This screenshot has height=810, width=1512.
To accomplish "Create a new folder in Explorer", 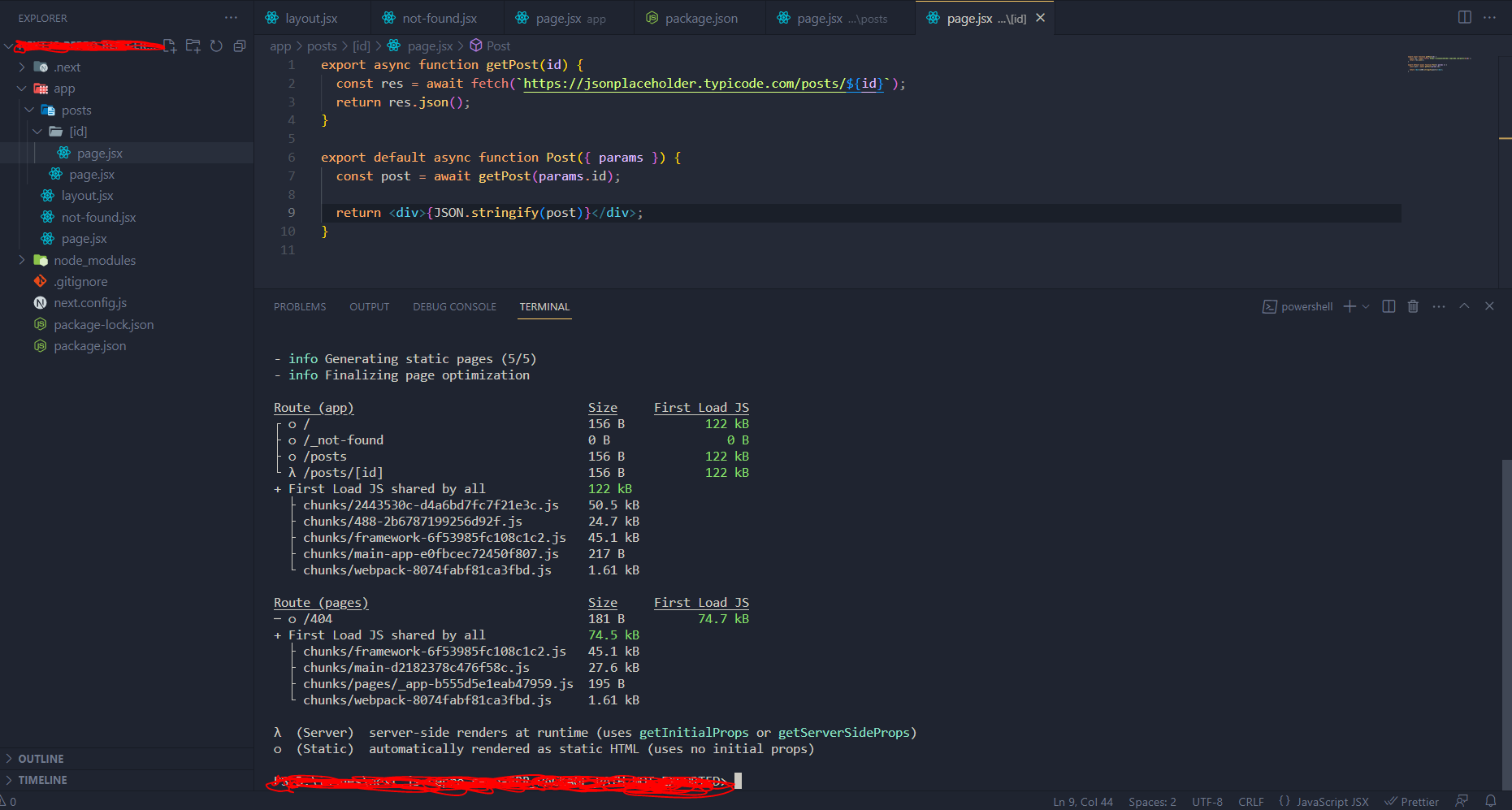I will [x=193, y=46].
